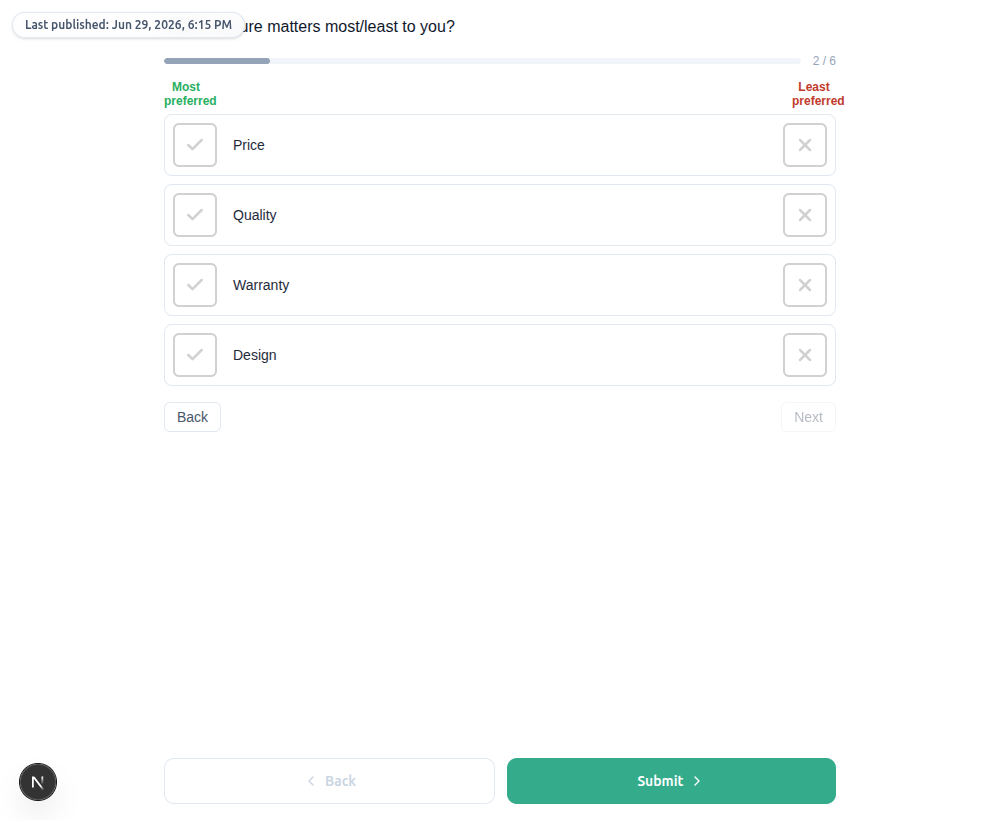Click the Next button below the options
The height and width of the screenshot is (820, 1000).
808,417
